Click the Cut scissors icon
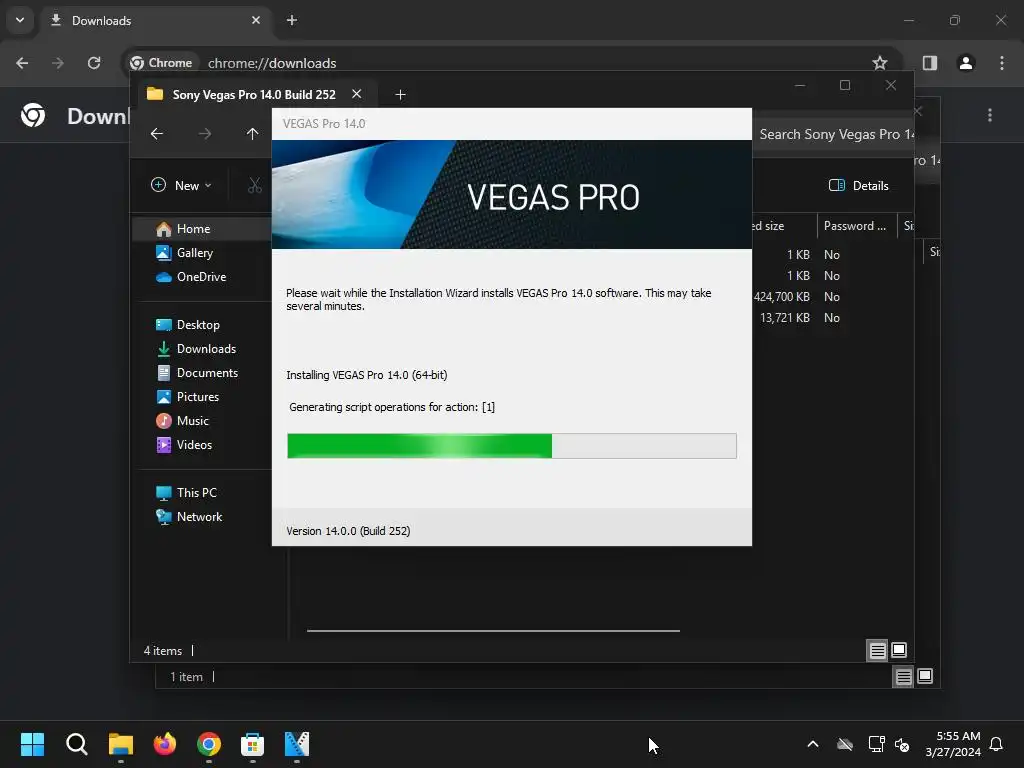Viewport: 1024px width, 768px height. [255, 185]
